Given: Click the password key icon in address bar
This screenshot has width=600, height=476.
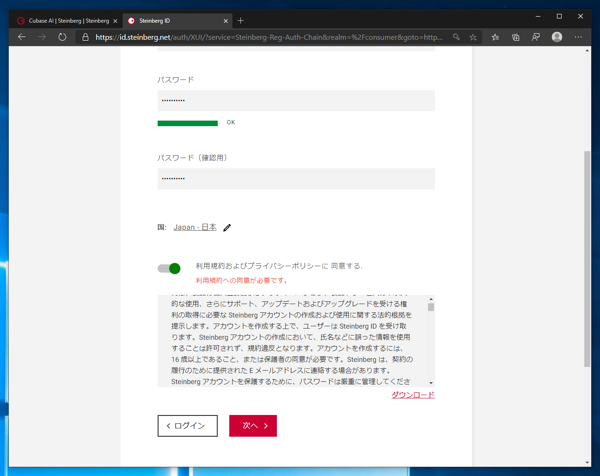Looking at the screenshot, I should [456, 37].
